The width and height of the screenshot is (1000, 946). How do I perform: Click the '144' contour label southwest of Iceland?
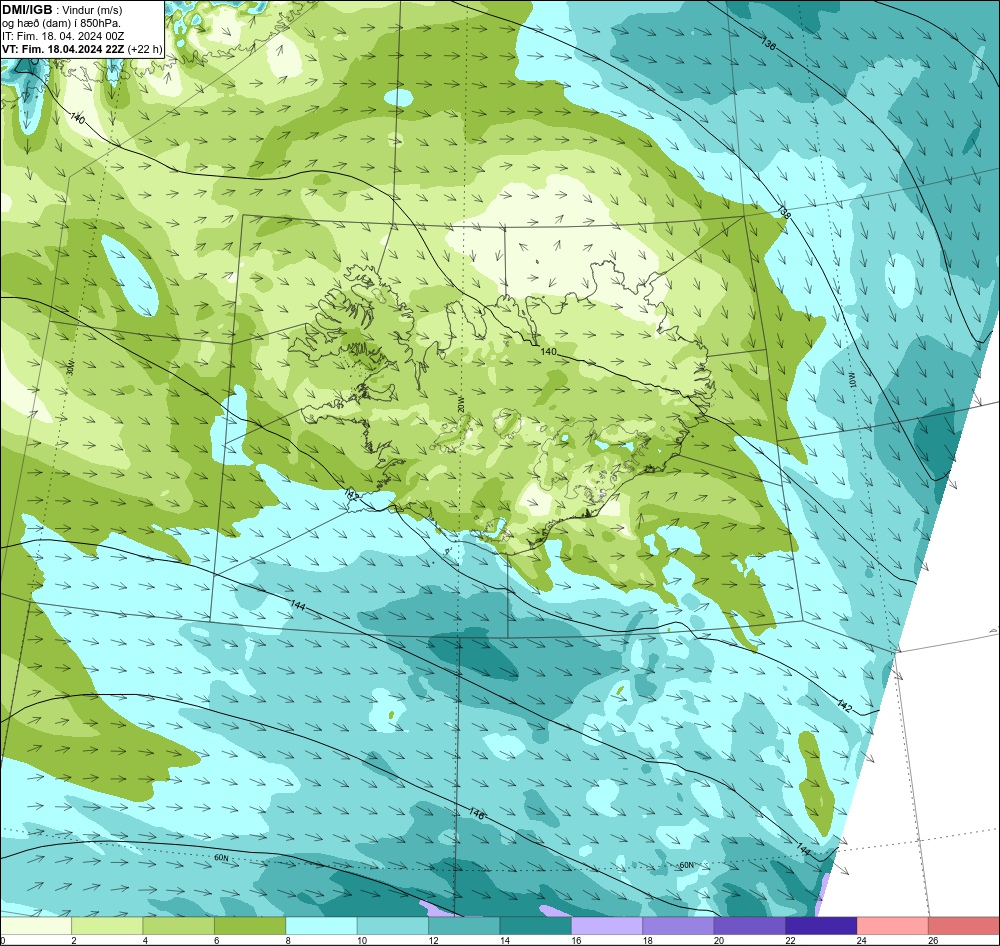(298, 604)
